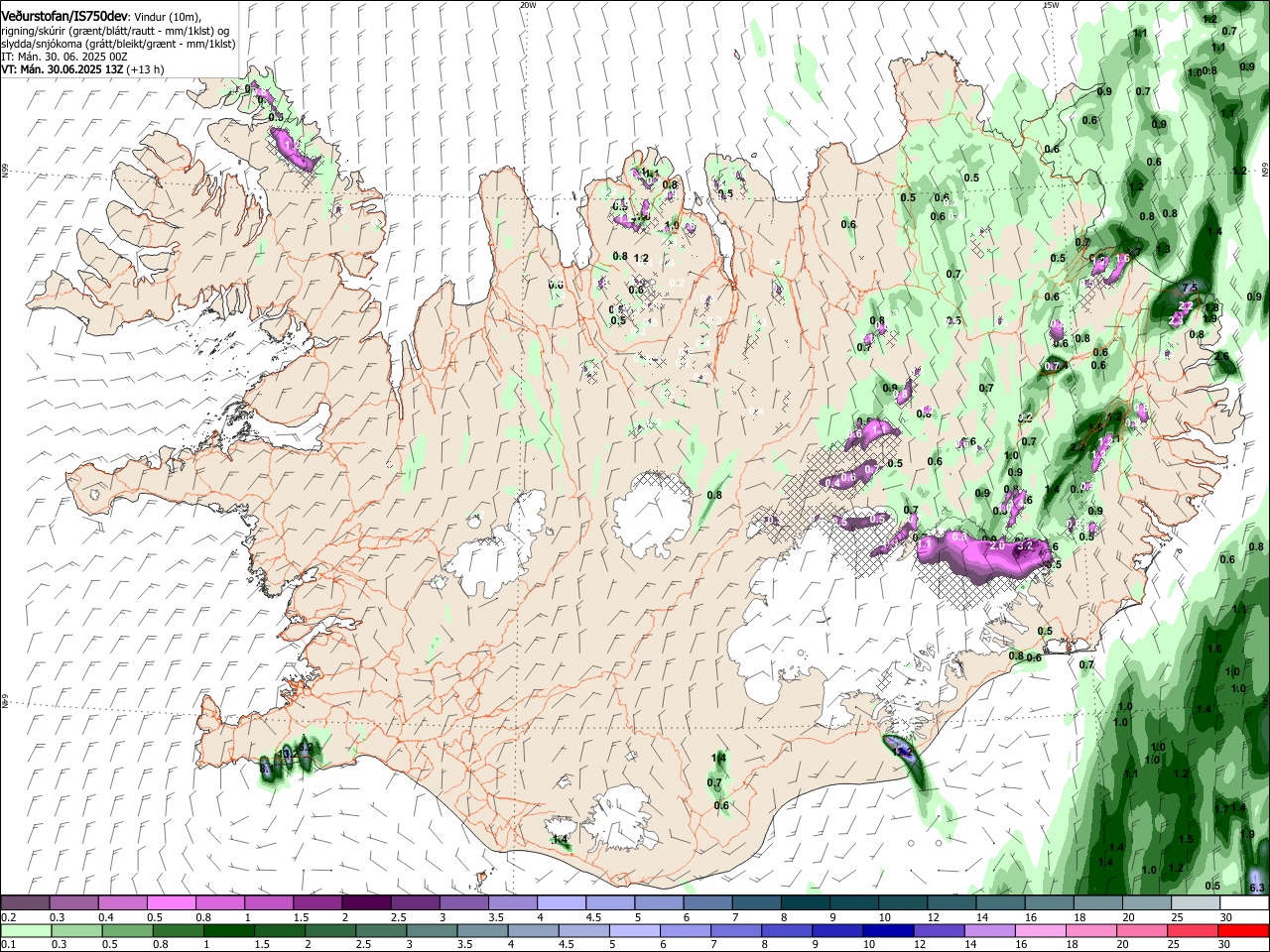1270x952 pixels.
Task: Click the light periwinkle swatch at 4 in upper legend row
Action: tap(562, 903)
